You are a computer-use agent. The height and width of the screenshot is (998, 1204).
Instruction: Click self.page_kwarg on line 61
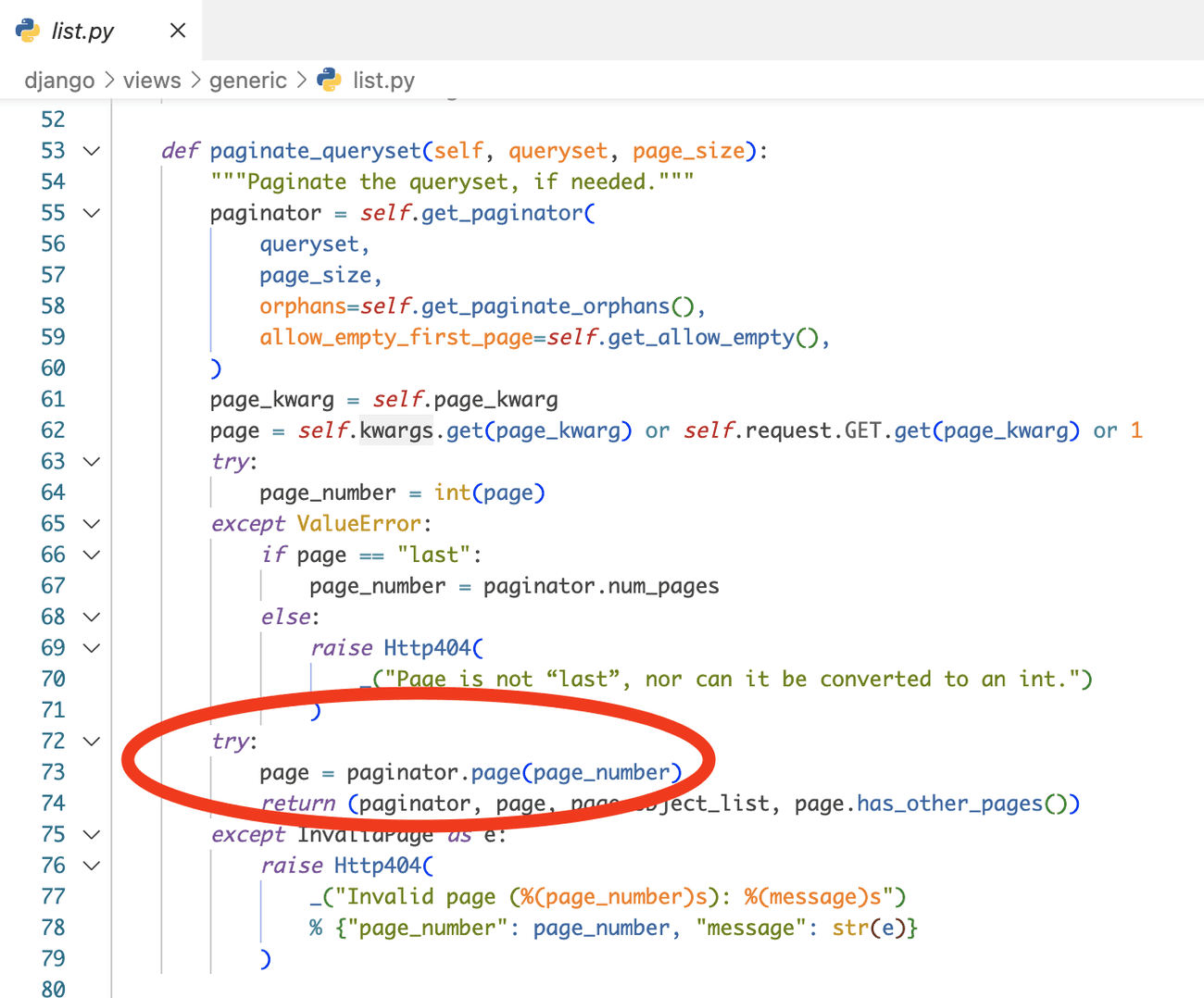pos(465,400)
